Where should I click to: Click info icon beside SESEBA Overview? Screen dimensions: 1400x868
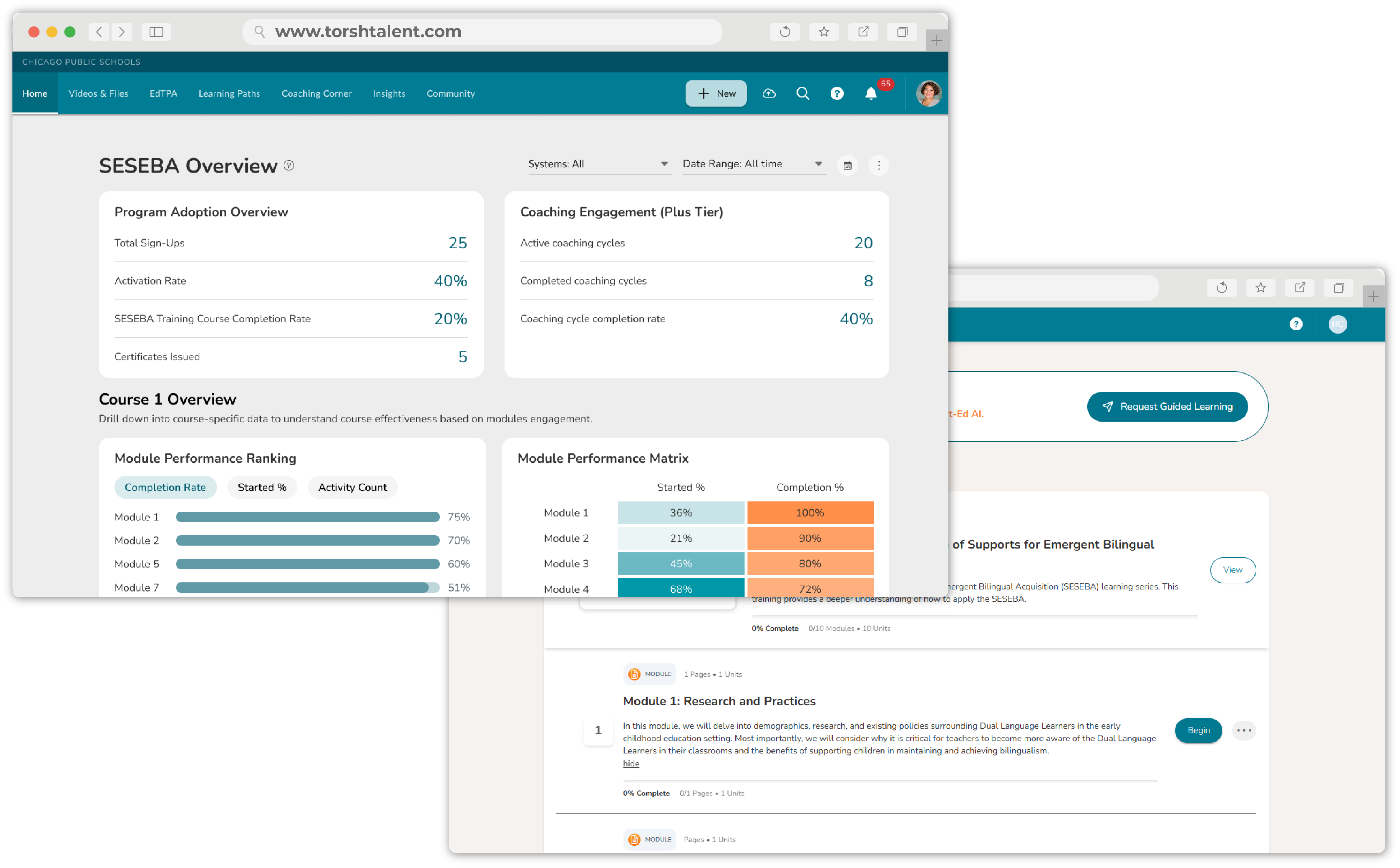[289, 165]
